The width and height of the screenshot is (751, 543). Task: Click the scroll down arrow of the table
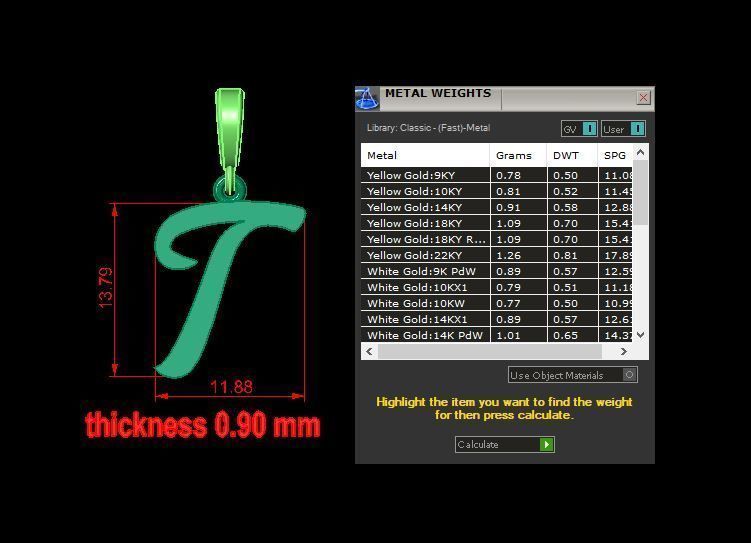coord(640,334)
